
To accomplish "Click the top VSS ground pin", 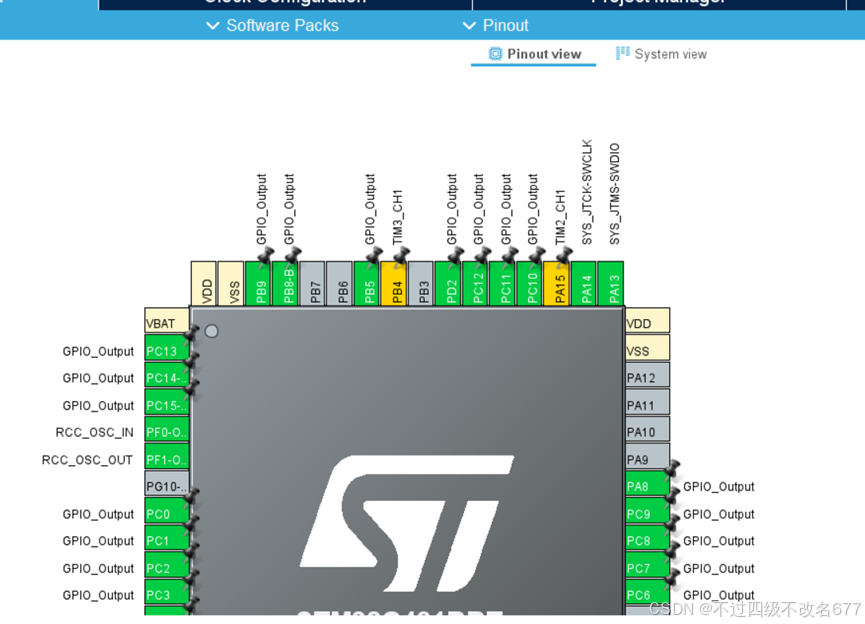I will tap(231, 284).
